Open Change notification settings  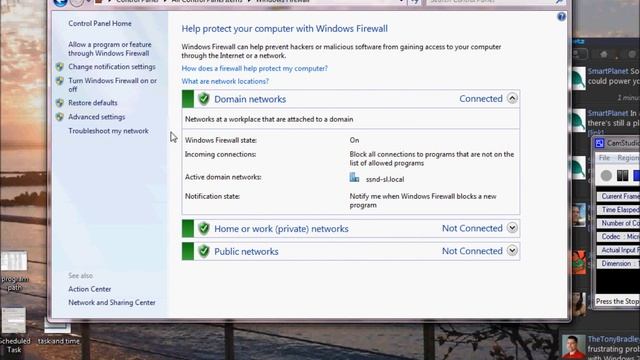pyautogui.click(x=111, y=67)
